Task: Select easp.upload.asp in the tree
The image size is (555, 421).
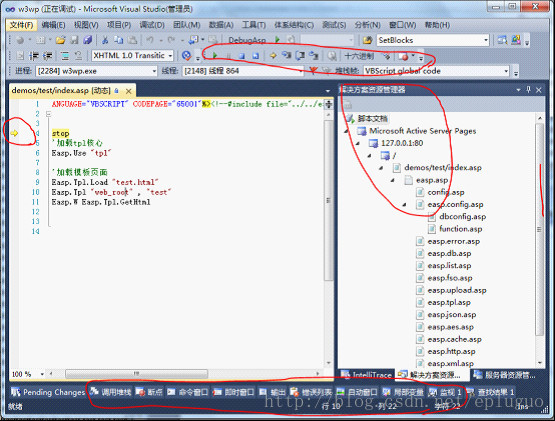Action: point(457,290)
